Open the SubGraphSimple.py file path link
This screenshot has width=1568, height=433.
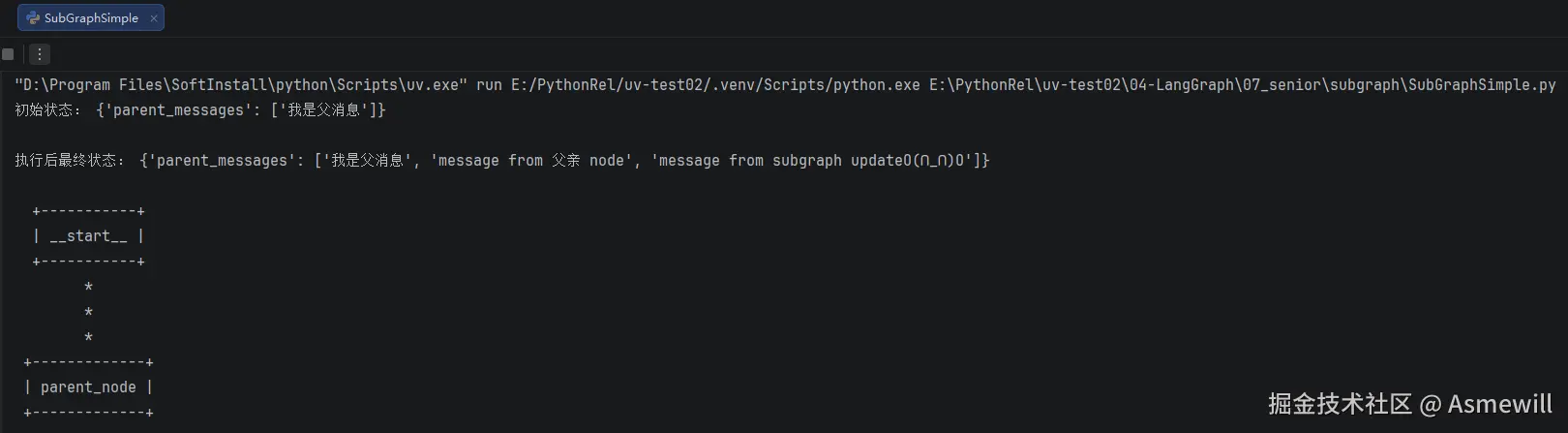tap(1243, 85)
